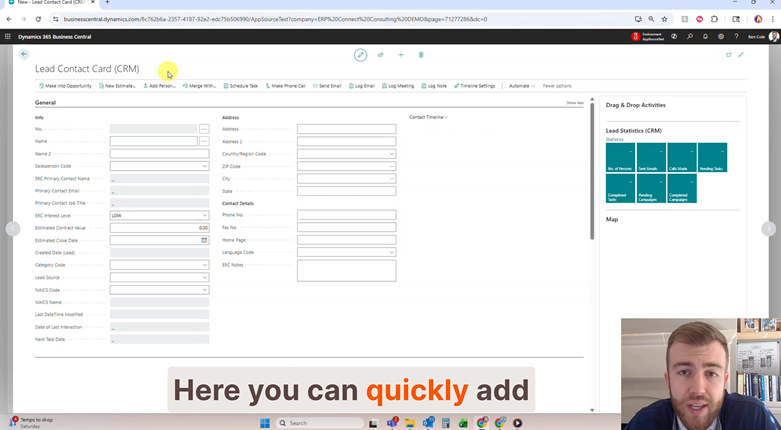The width and height of the screenshot is (781, 430).
Task: Open the ZIP Code lookup ellipsis
Action: tap(392, 166)
